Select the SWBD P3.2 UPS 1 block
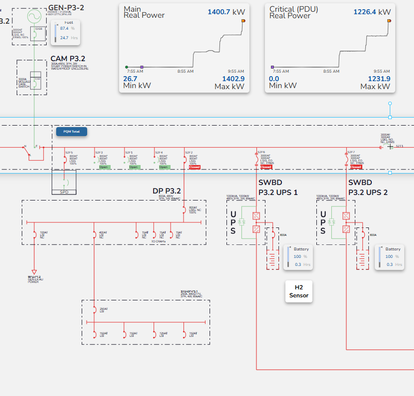414x396 pixels. [246, 222]
